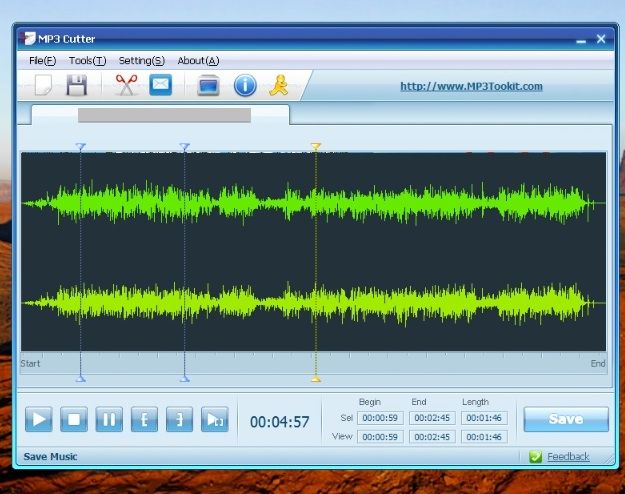
Task: Open the About menu
Action: click(198, 61)
